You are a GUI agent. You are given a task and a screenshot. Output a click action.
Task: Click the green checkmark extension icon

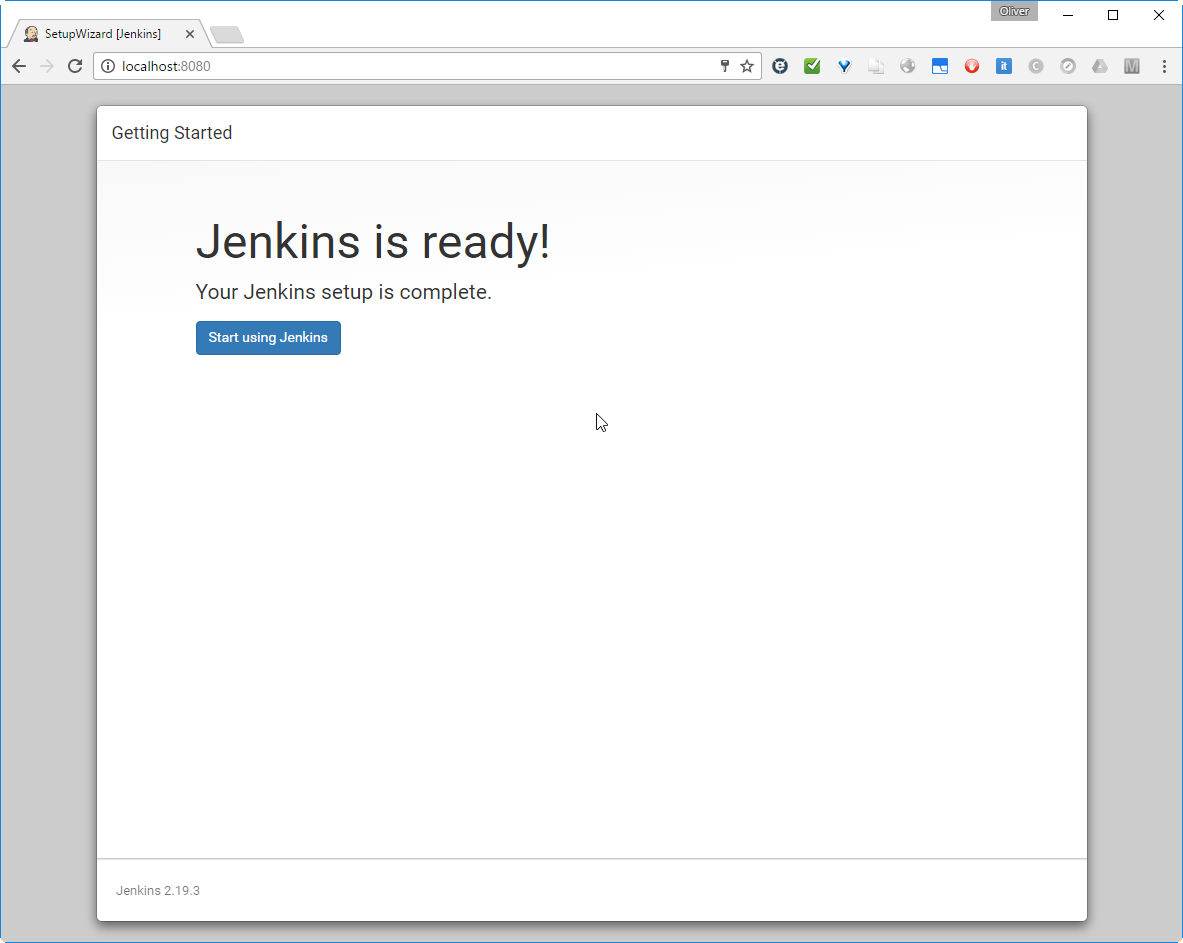pos(812,66)
